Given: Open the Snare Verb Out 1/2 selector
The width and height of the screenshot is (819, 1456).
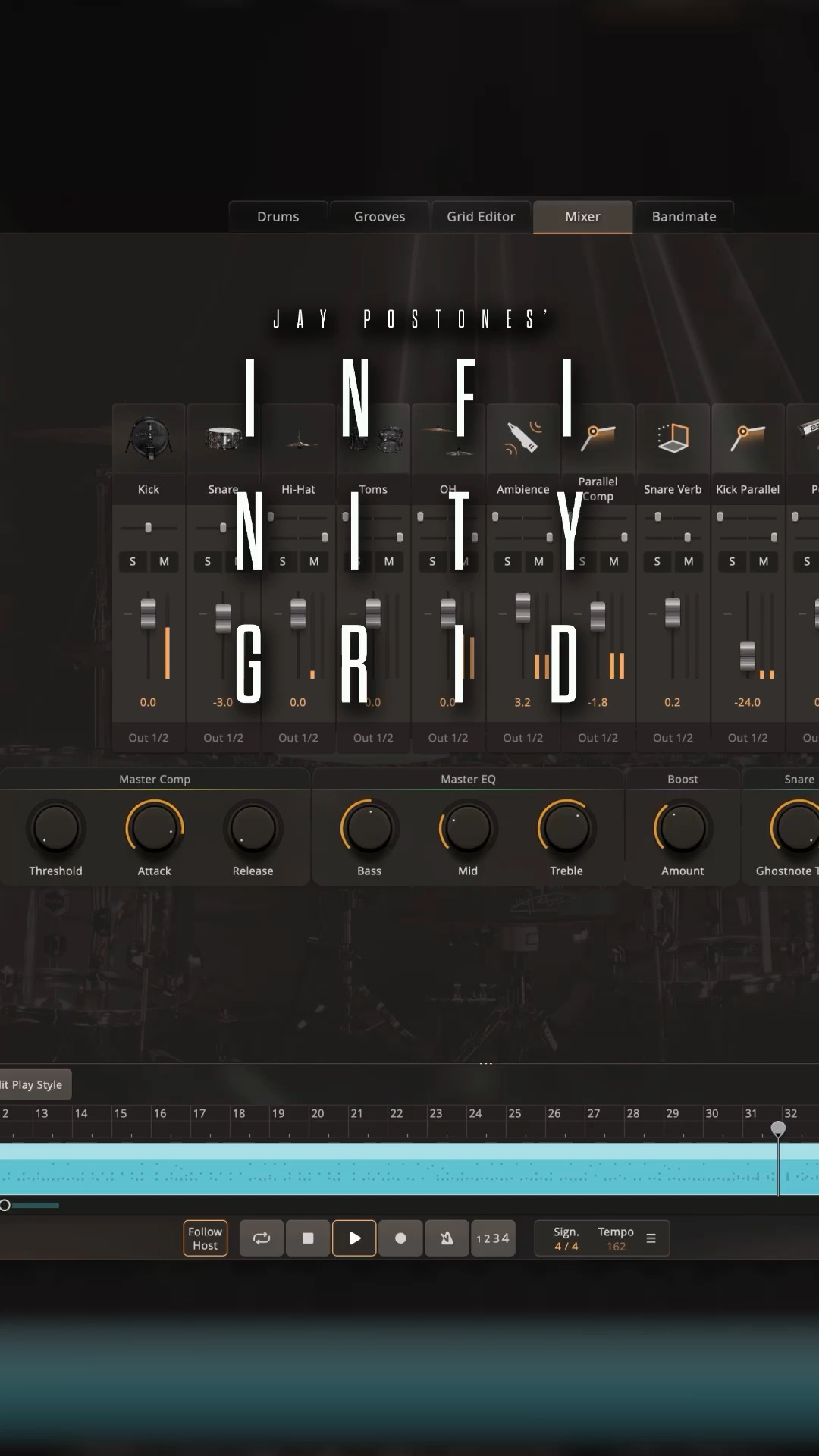Looking at the screenshot, I should (673, 738).
